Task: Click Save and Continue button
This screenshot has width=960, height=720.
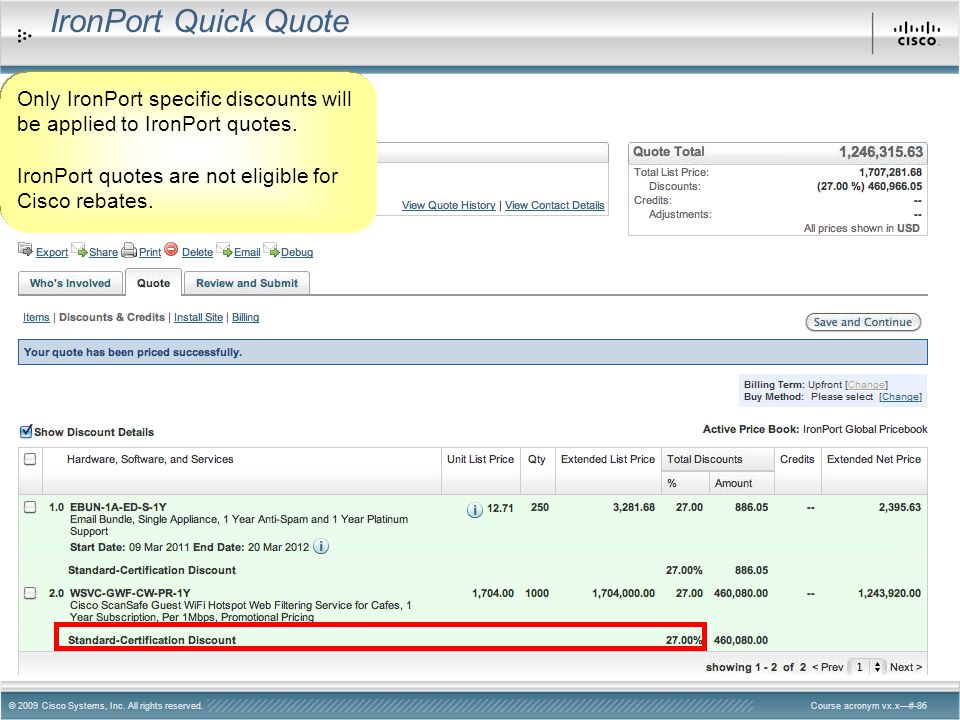Action: 863,322
